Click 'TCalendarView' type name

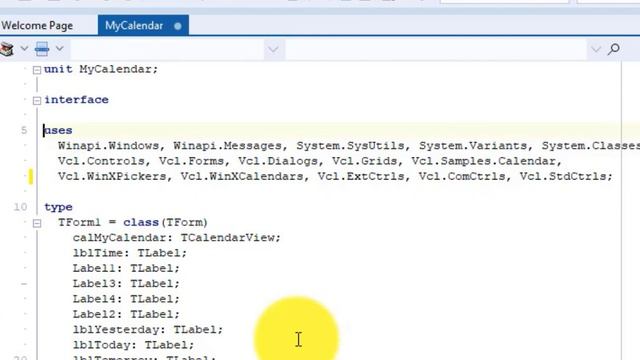227,238
